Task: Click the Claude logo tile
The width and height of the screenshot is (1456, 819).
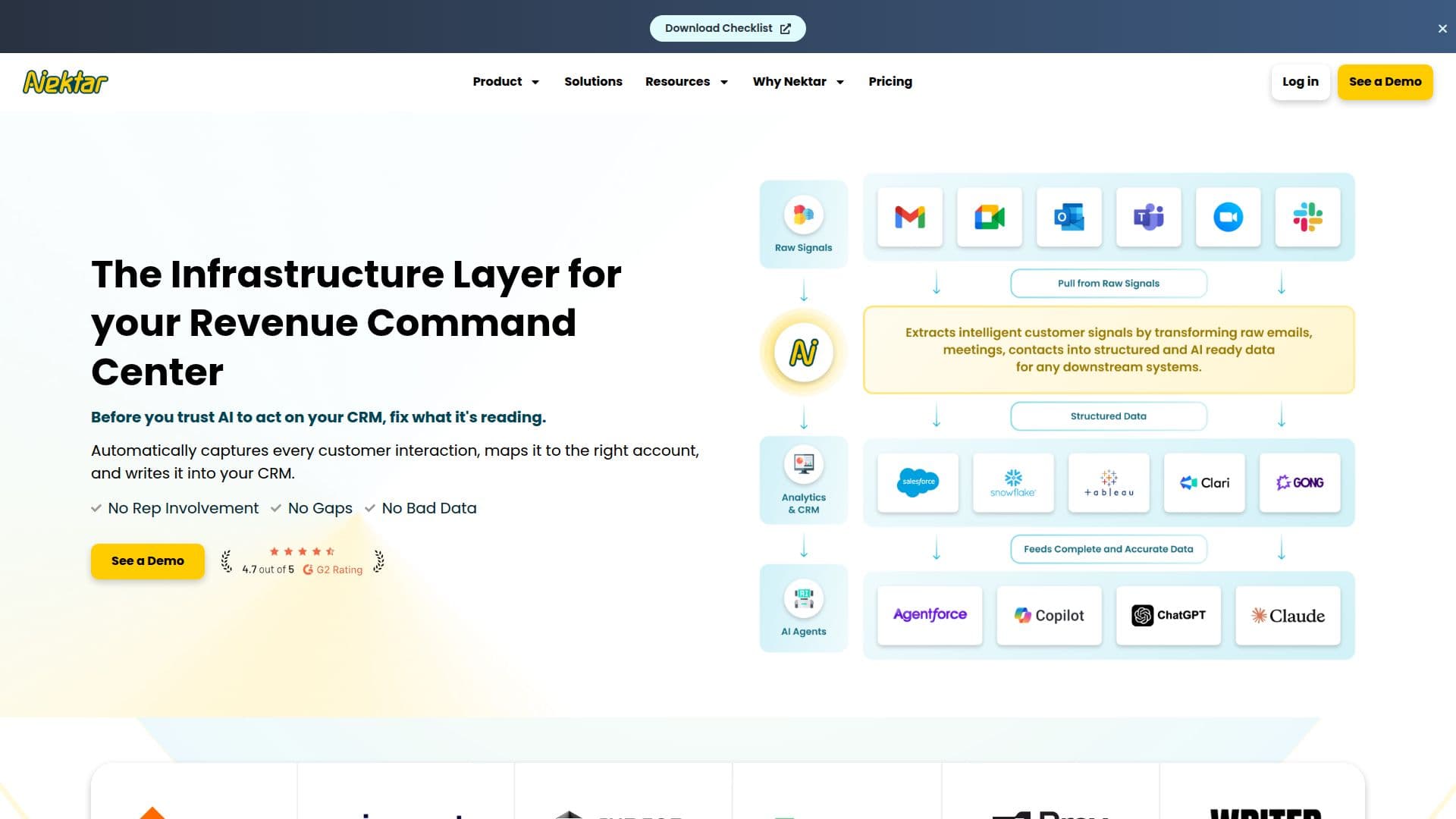Action: click(1288, 615)
